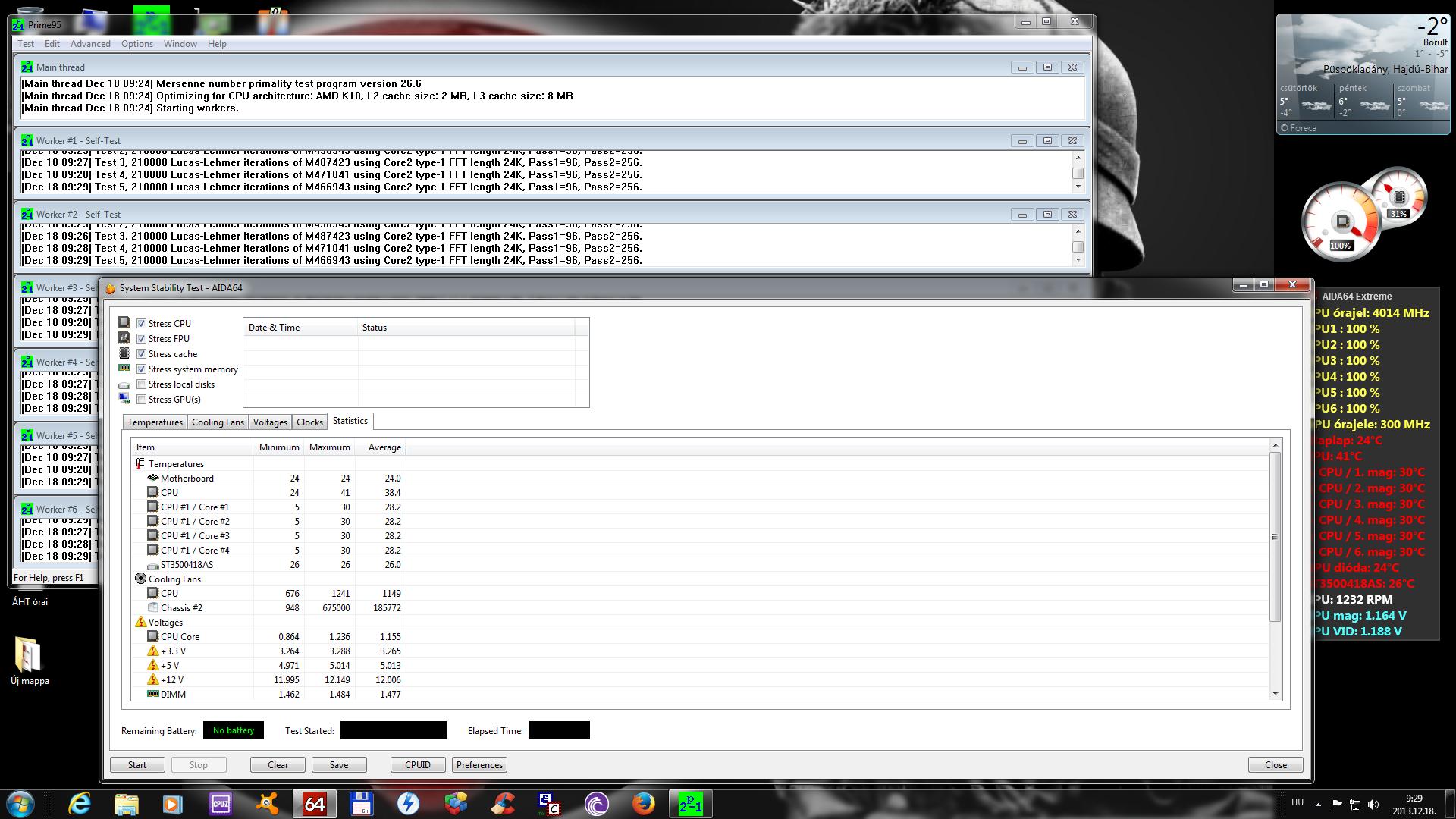Click Status column header in log

tap(466, 328)
